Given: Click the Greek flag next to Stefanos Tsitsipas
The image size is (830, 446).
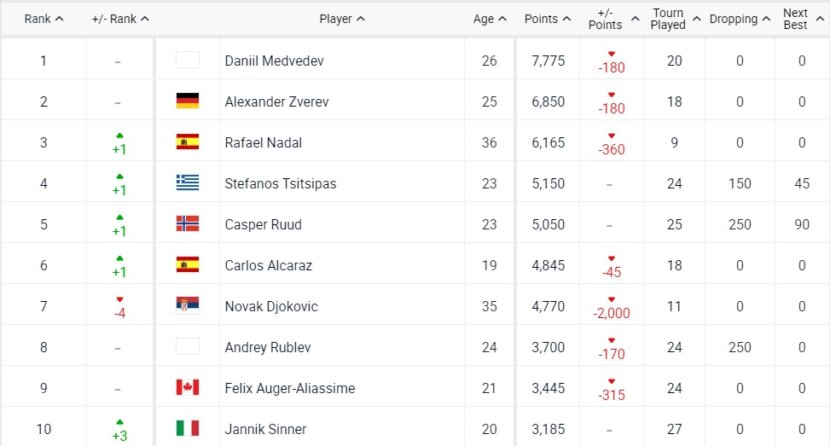Looking at the screenshot, I should (x=187, y=183).
